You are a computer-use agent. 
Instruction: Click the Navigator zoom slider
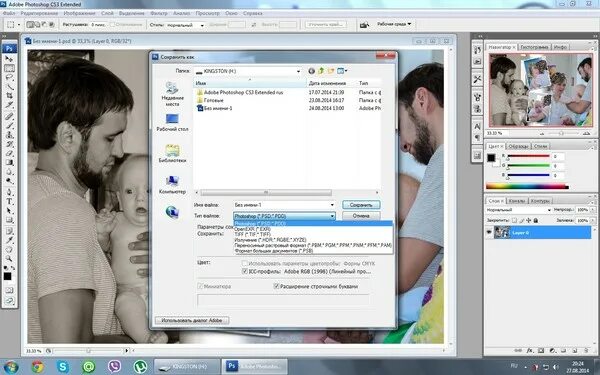(562, 134)
